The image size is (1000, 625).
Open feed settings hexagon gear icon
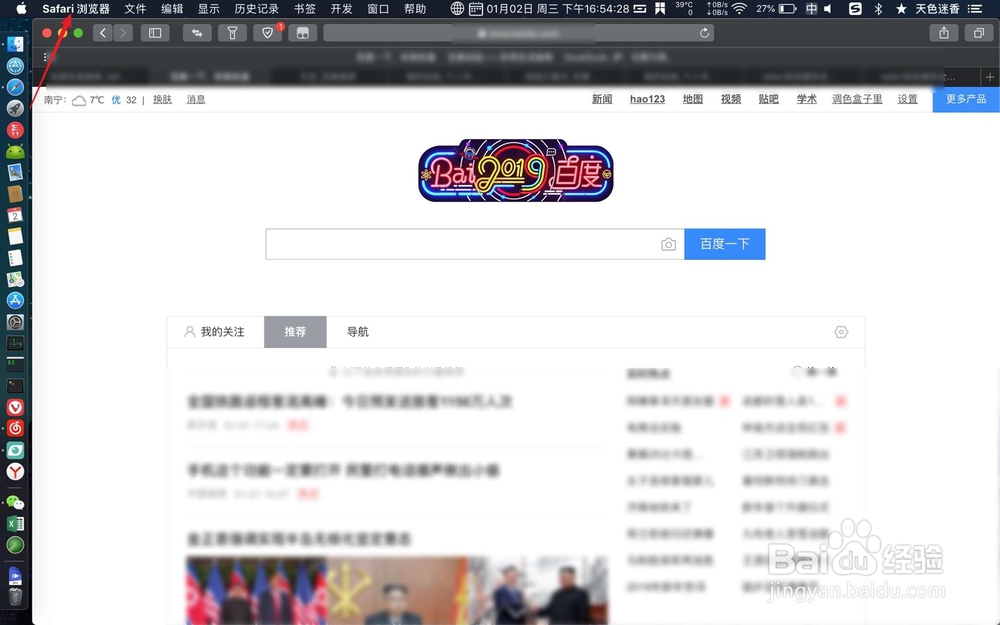pyautogui.click(x=841, y=332)
